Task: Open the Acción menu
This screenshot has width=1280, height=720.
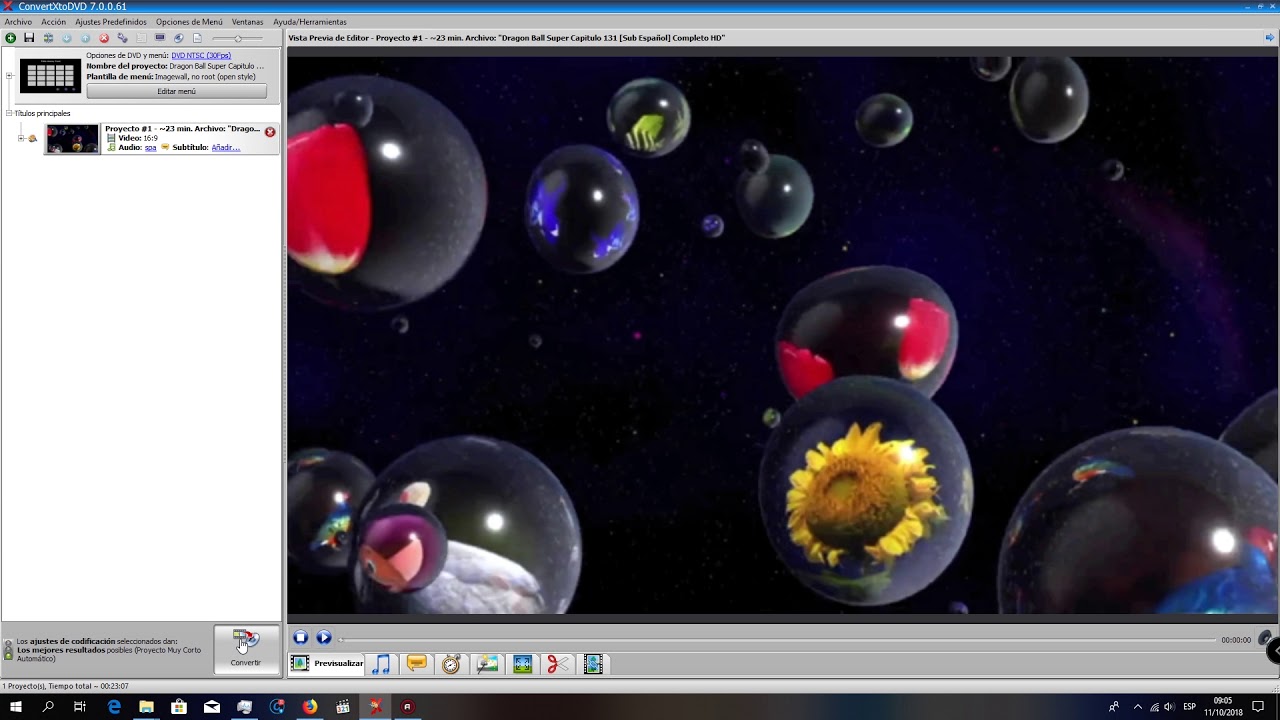Action: click(x=53, y=22)
